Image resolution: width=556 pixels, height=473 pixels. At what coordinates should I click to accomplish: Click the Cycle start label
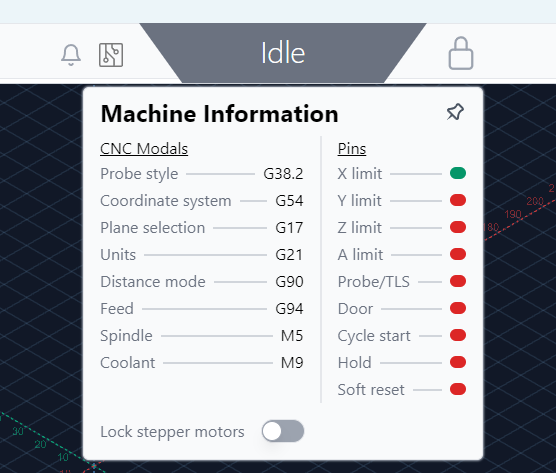tap(374, 336)
